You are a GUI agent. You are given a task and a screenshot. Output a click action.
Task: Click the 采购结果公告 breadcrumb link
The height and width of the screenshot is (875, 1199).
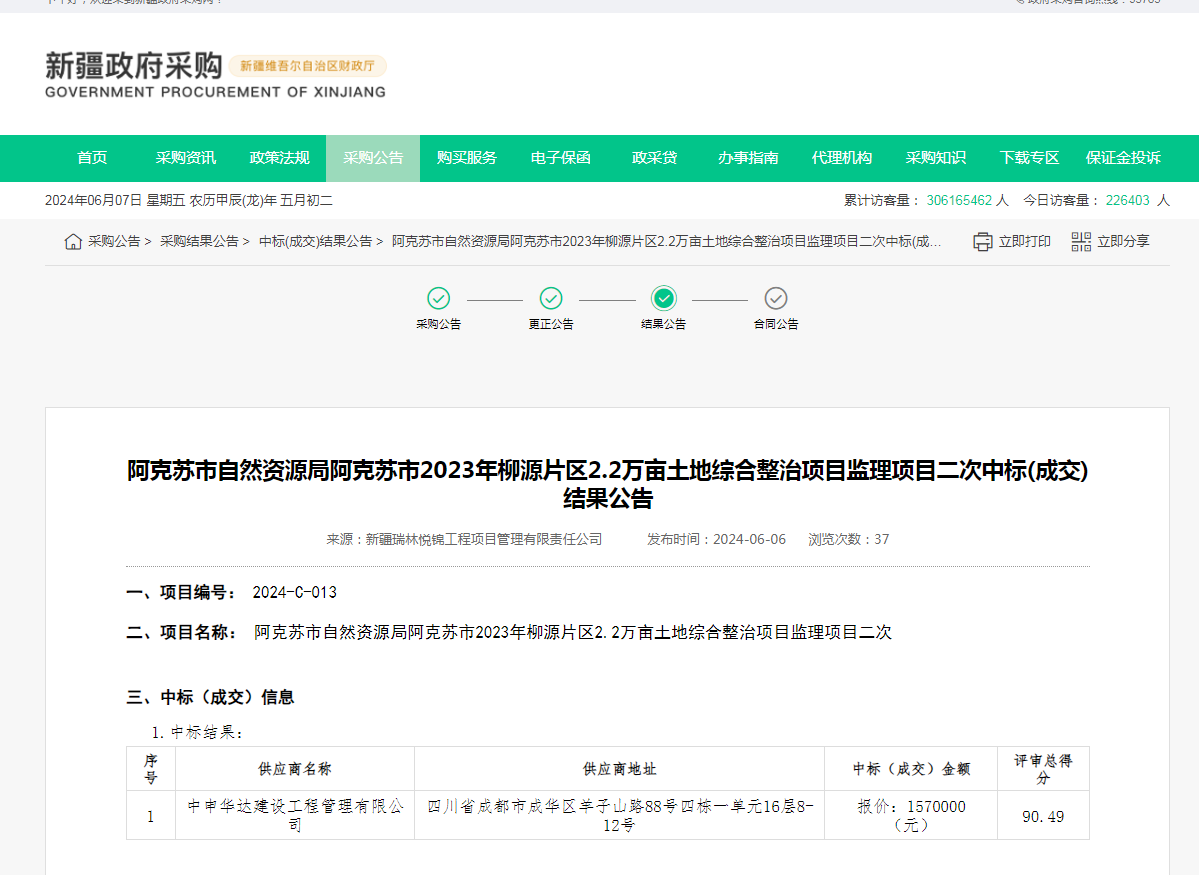(199, 242)
